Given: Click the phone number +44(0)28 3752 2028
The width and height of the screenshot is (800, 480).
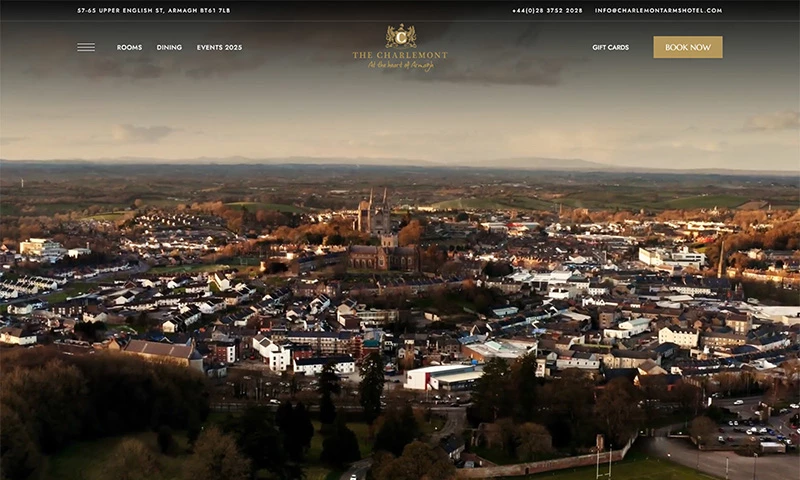Looking at the screenshot, I should coord(547,10).
